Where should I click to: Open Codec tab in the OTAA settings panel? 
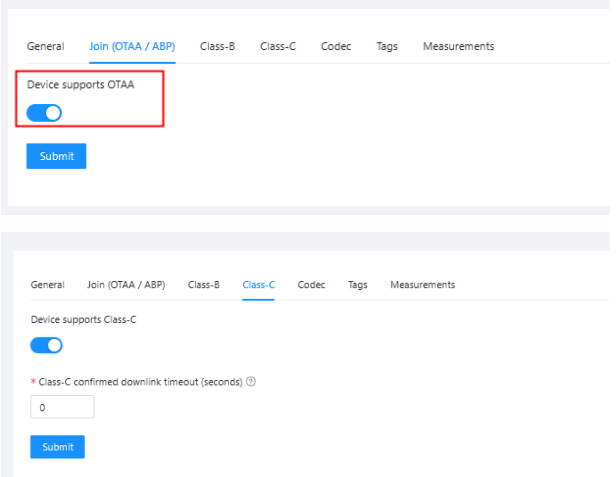335,46
